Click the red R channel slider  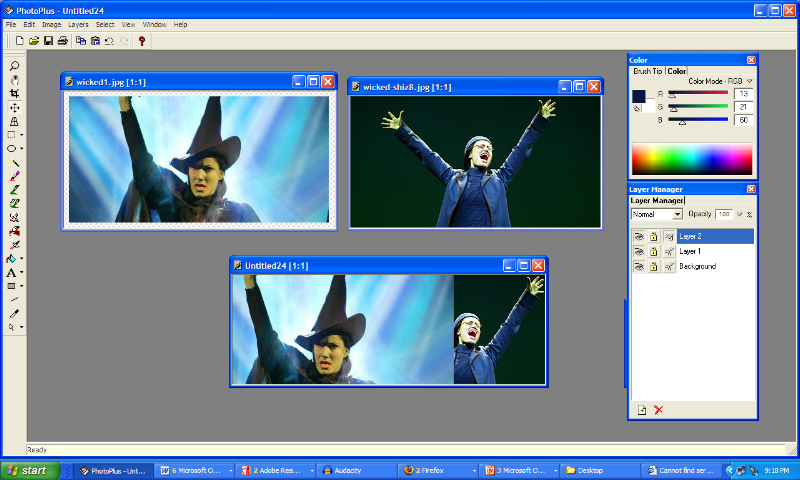698,93
